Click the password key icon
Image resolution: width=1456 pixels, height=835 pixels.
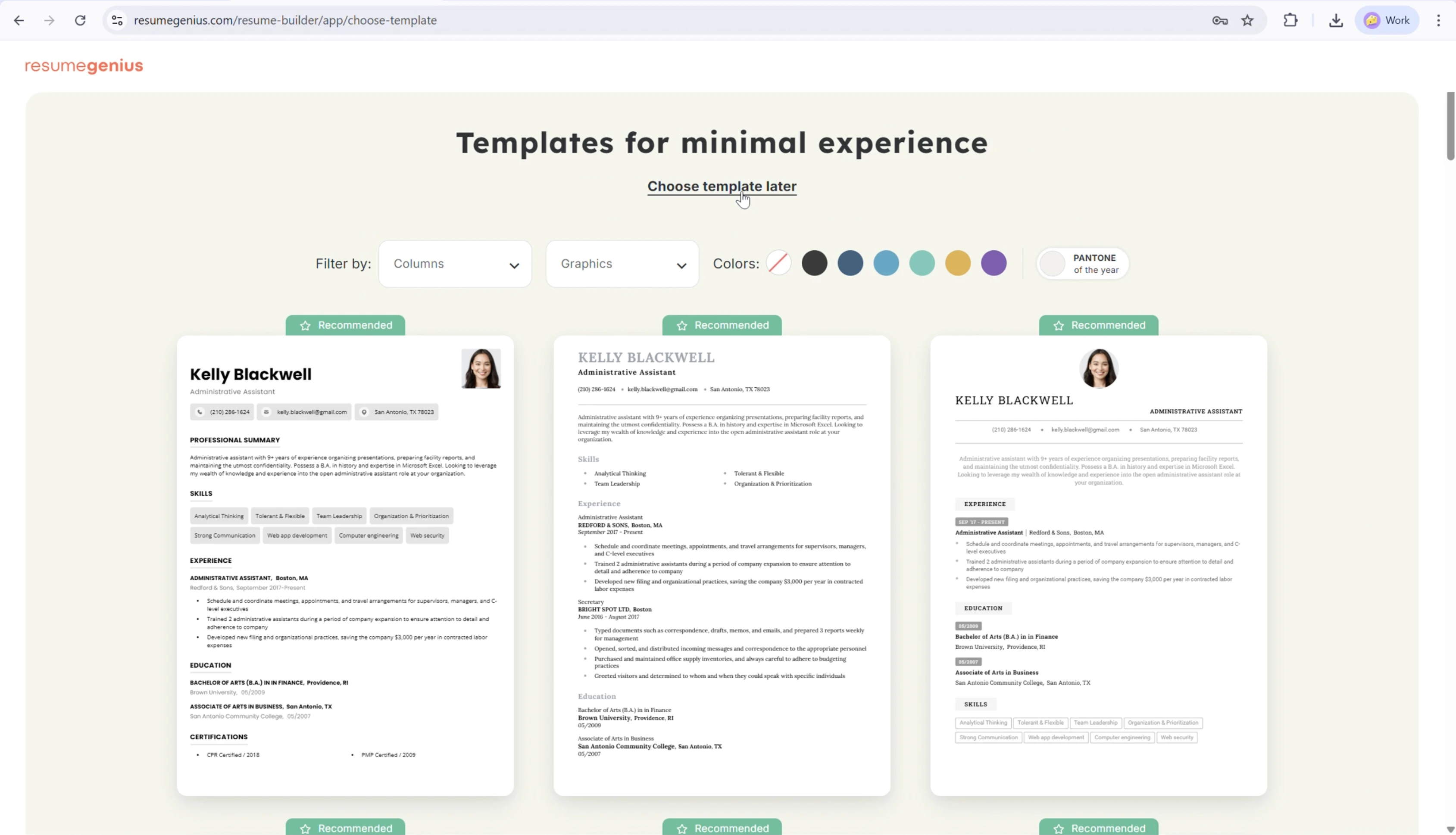[x=1220, y=21]
